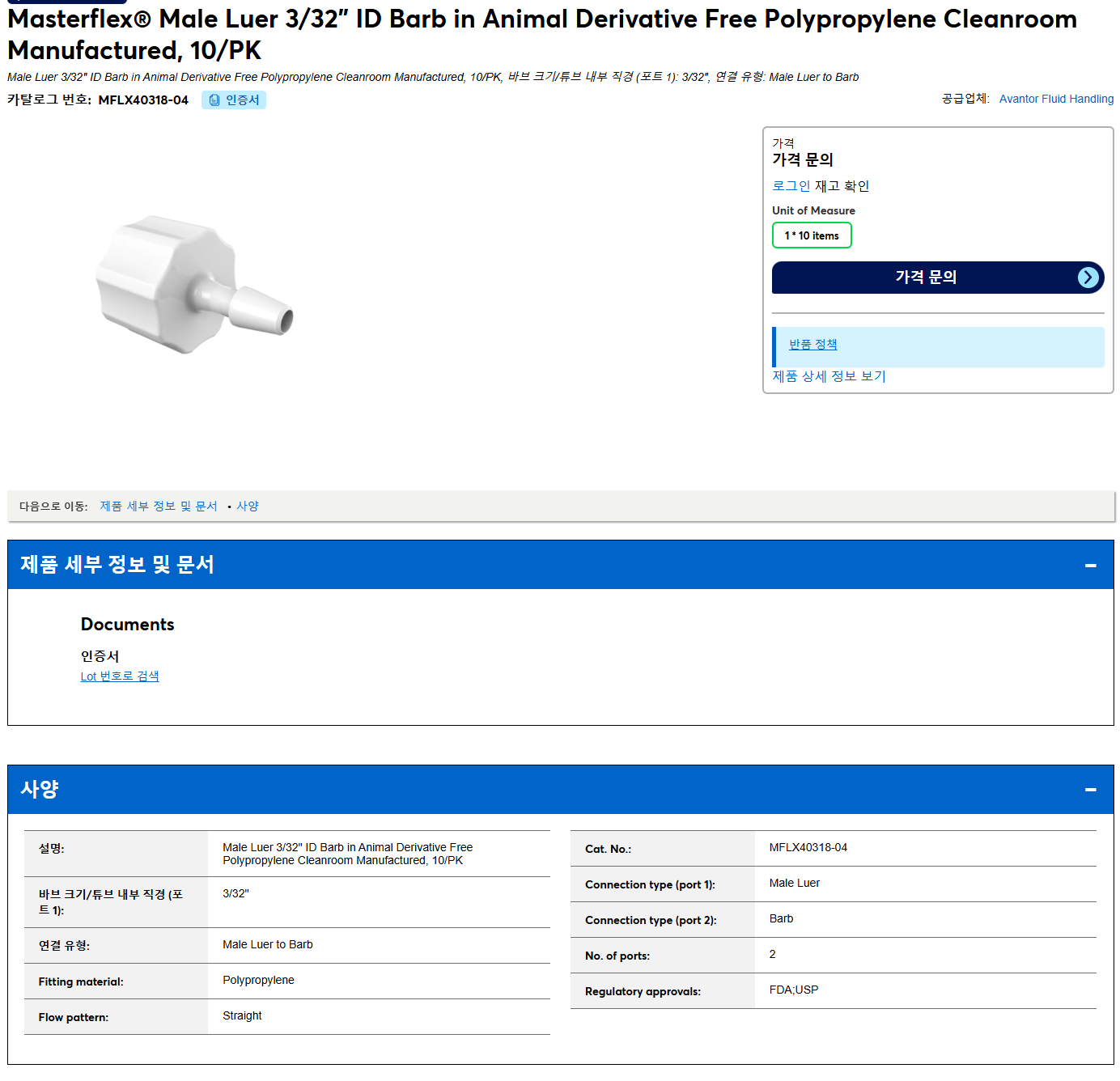Click the 인증서 subheading under Documents
This screenshot has width=1120, height=1081.
(x=100, y=656)
